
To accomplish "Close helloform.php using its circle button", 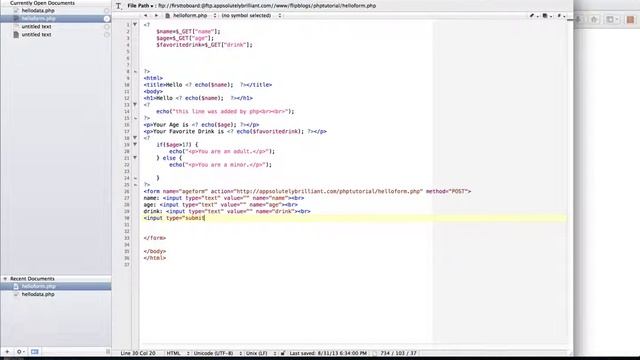I will [107, 19].
